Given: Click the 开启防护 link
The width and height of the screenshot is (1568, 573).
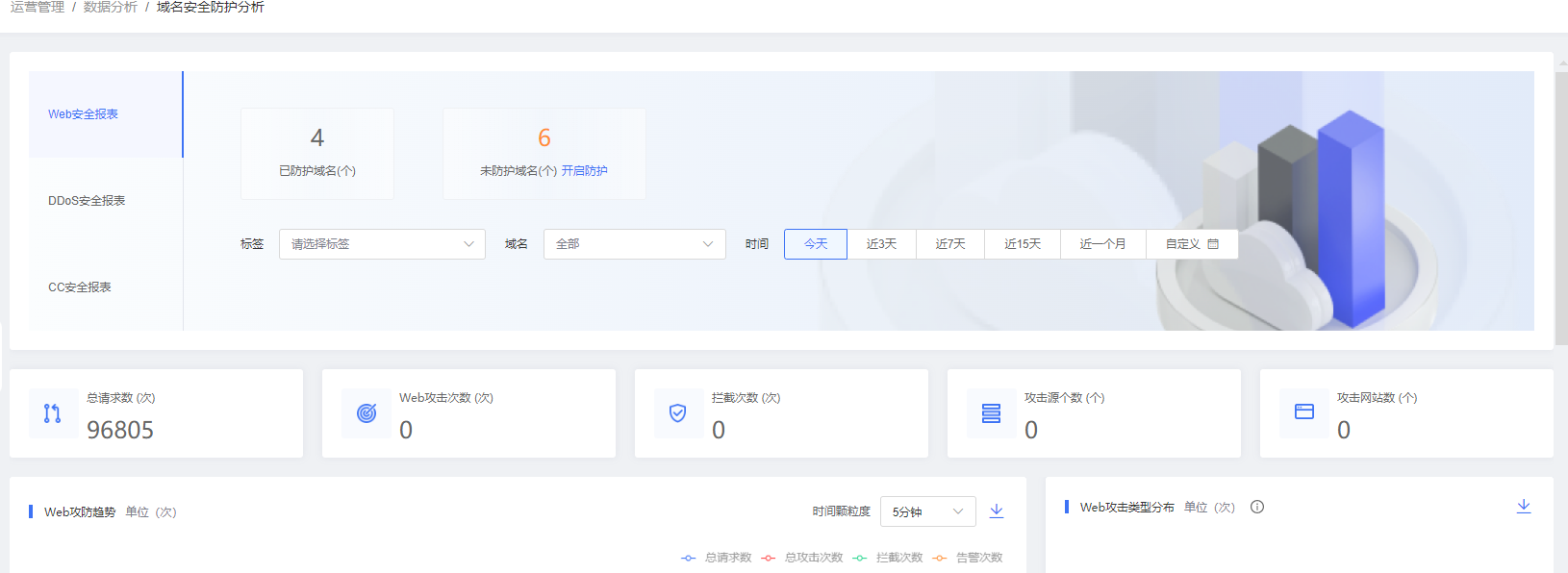Looking at the screenshot, I should (584, 171).
